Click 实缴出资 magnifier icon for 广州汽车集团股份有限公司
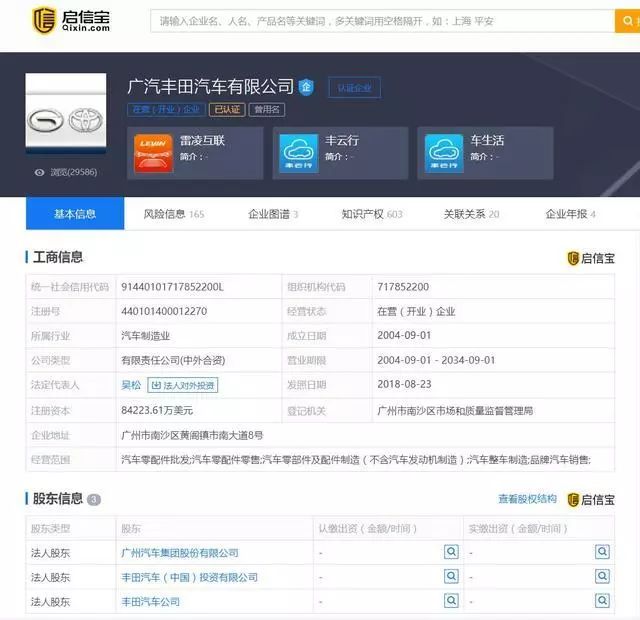This screenshot has height=620, width=640. 602,552
